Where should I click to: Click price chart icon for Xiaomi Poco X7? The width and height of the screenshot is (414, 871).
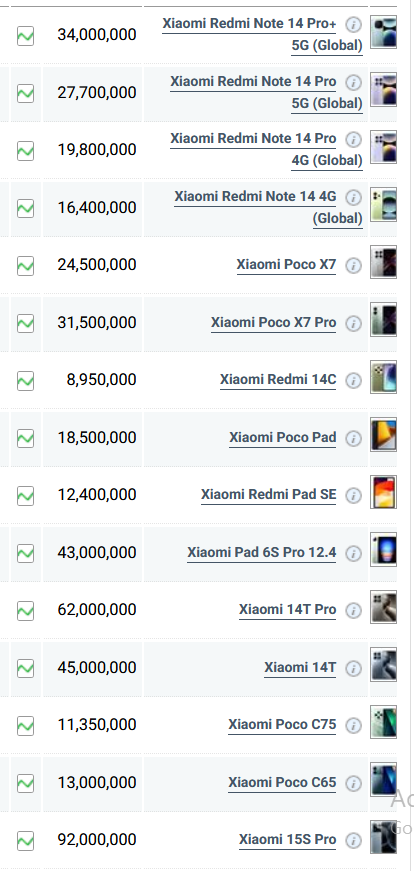point(25,266)
